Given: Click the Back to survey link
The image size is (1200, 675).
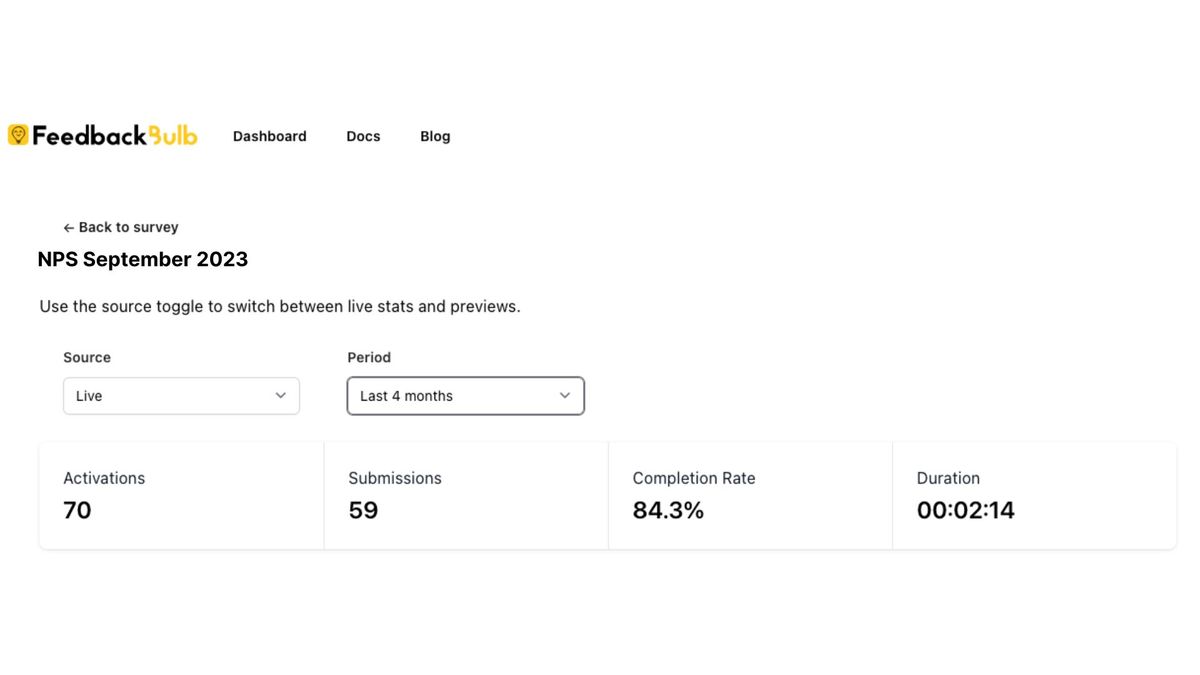Looking at the screenshot, I should coord(128,227).
